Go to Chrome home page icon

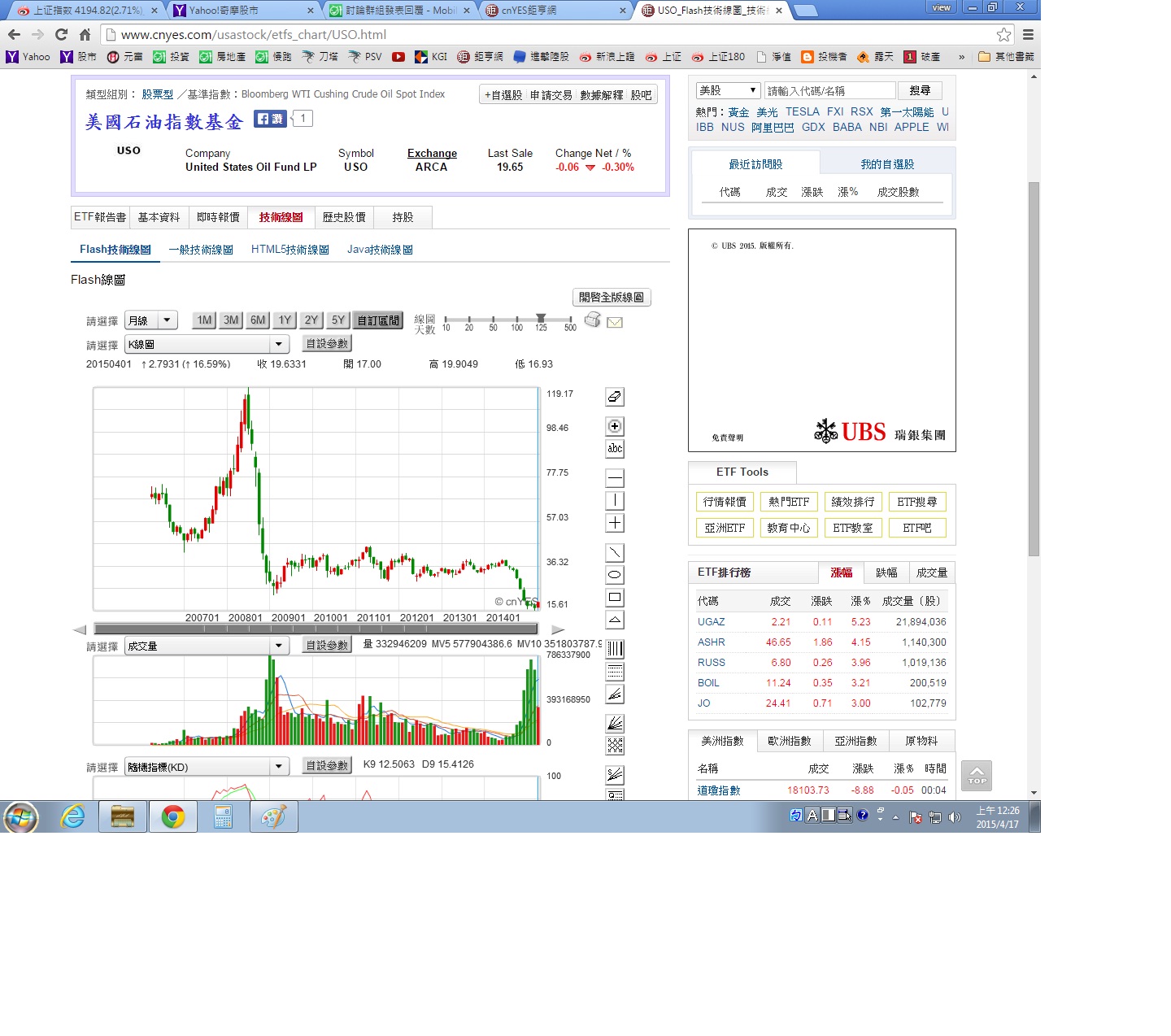(85, 34)
